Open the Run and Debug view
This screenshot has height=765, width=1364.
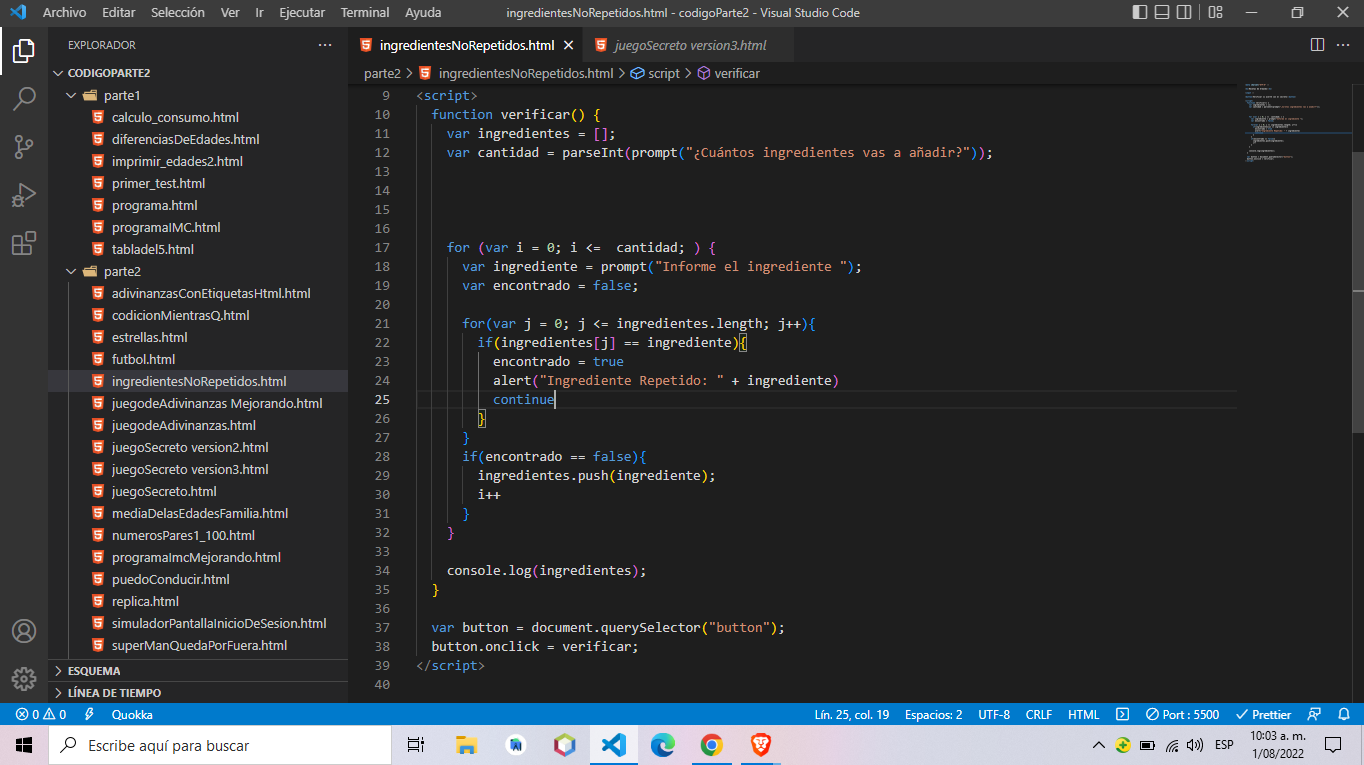pyautogui.click(x=24, y=195)
